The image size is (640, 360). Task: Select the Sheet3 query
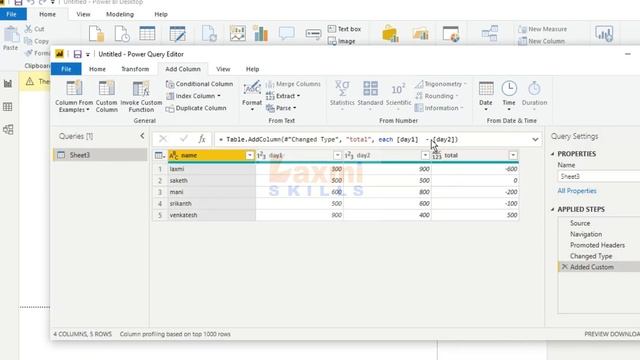tap(100, 155)
